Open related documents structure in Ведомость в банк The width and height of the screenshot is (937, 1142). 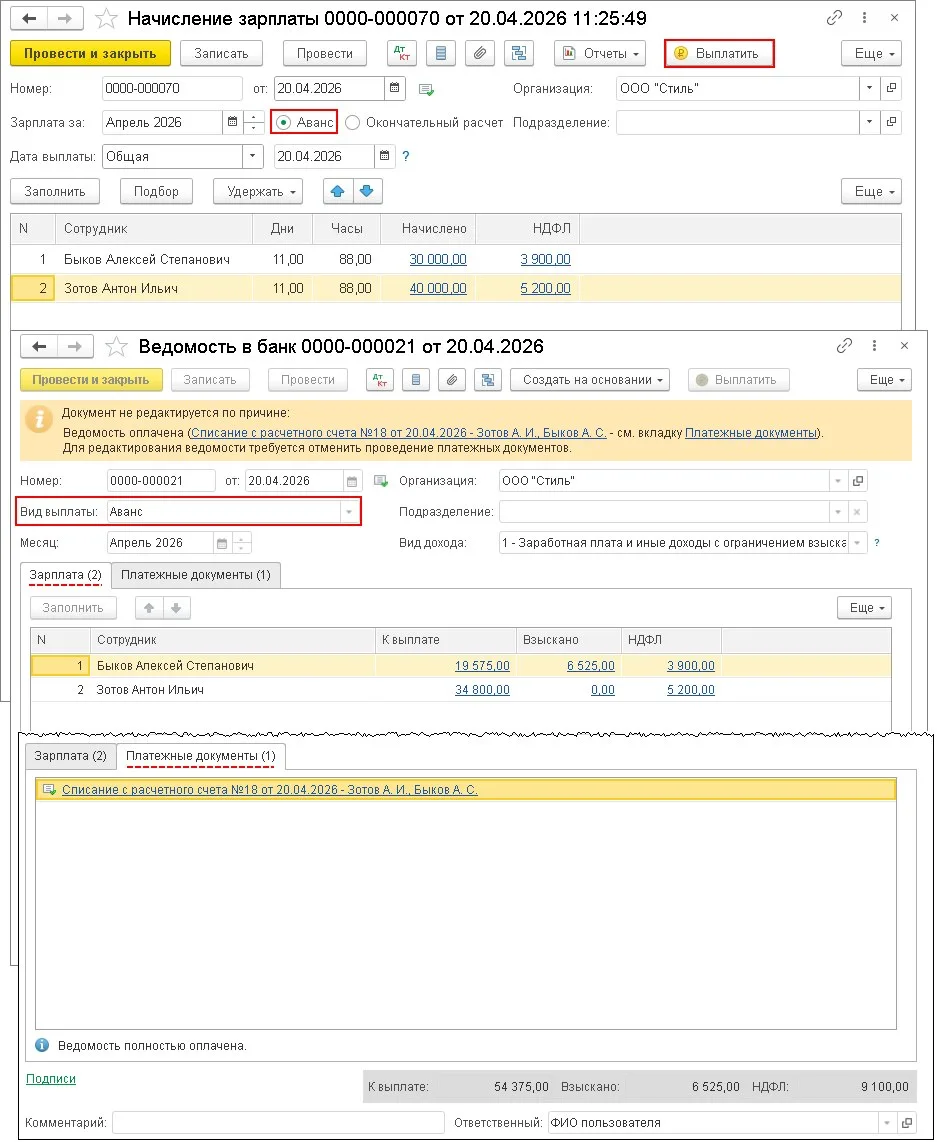[488, 379]
